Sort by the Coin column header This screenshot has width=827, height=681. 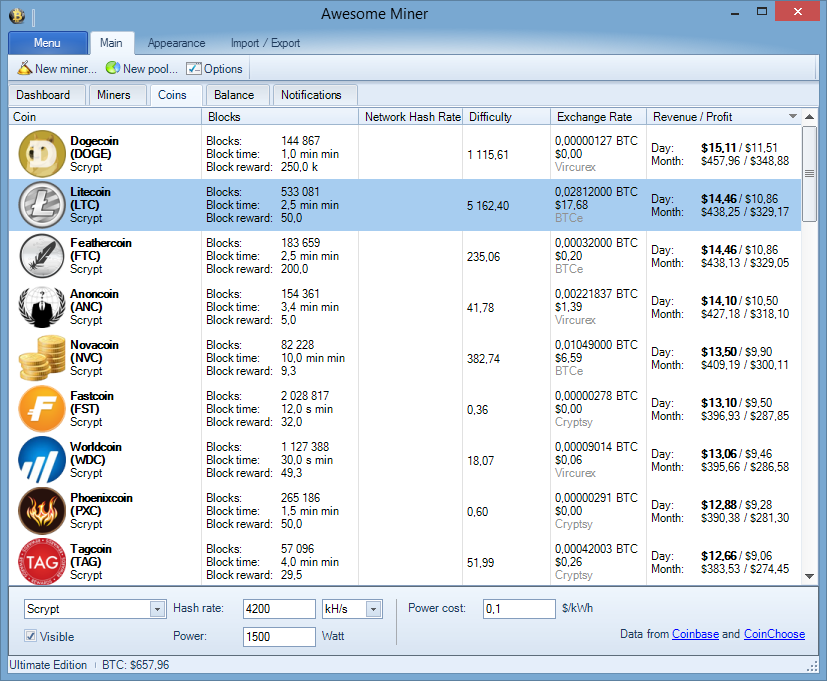(x=105, y=117)
